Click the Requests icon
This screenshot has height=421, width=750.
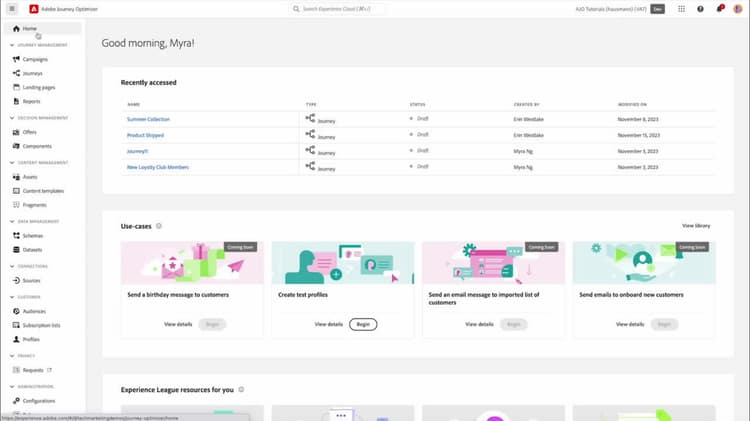16,370
